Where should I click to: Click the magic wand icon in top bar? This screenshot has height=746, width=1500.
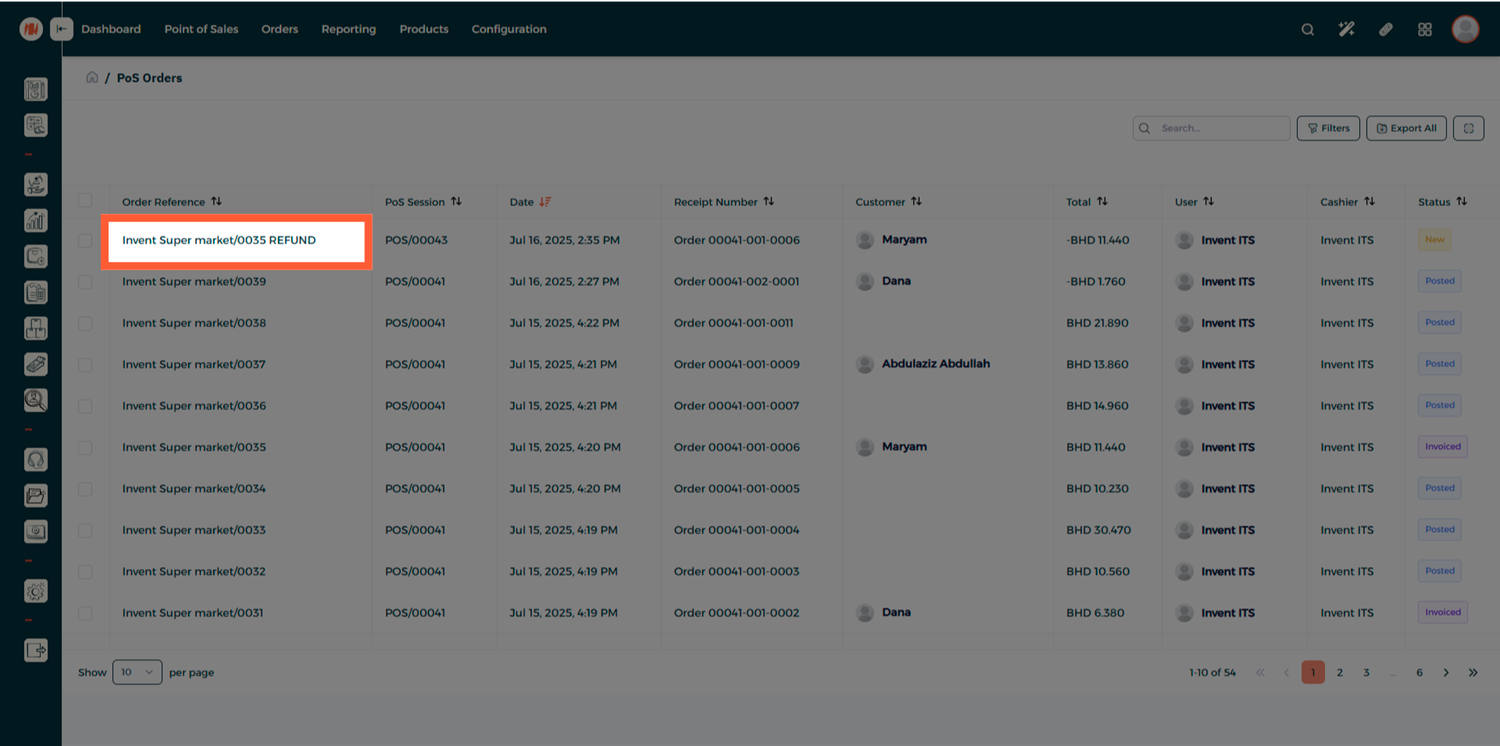[1346, 29]
